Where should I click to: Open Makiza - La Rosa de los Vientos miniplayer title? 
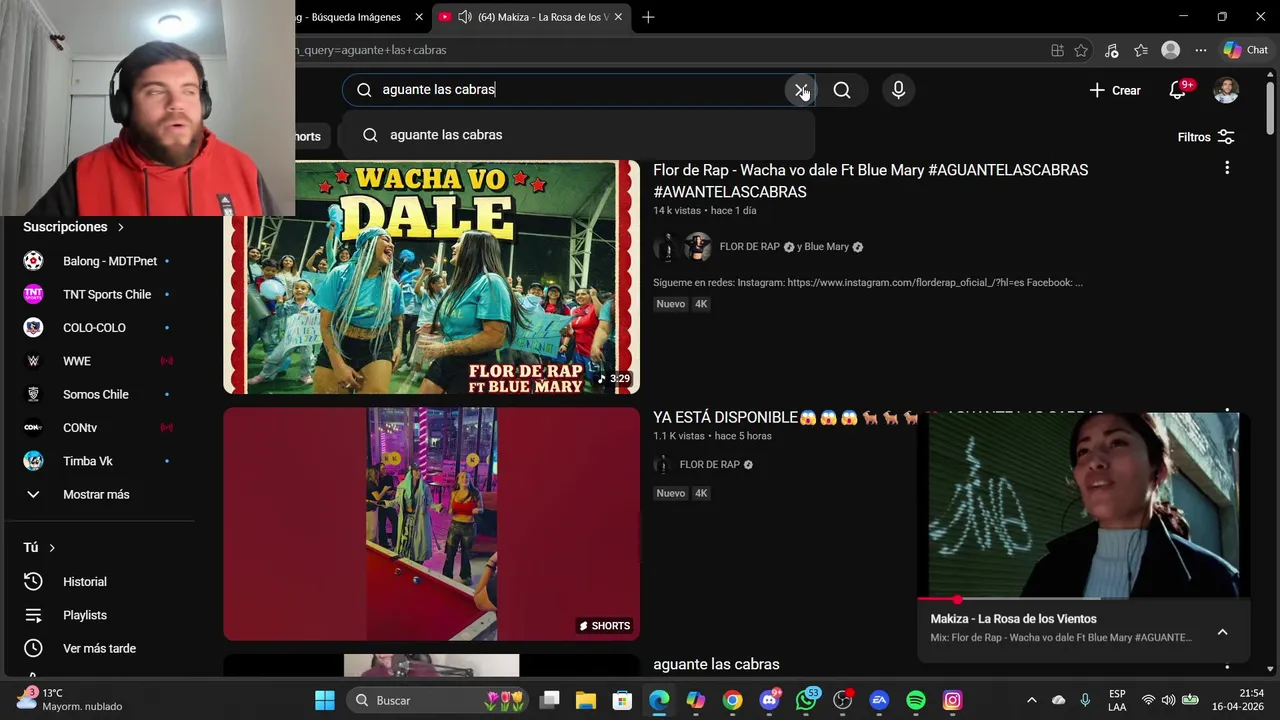point(1013,619)
